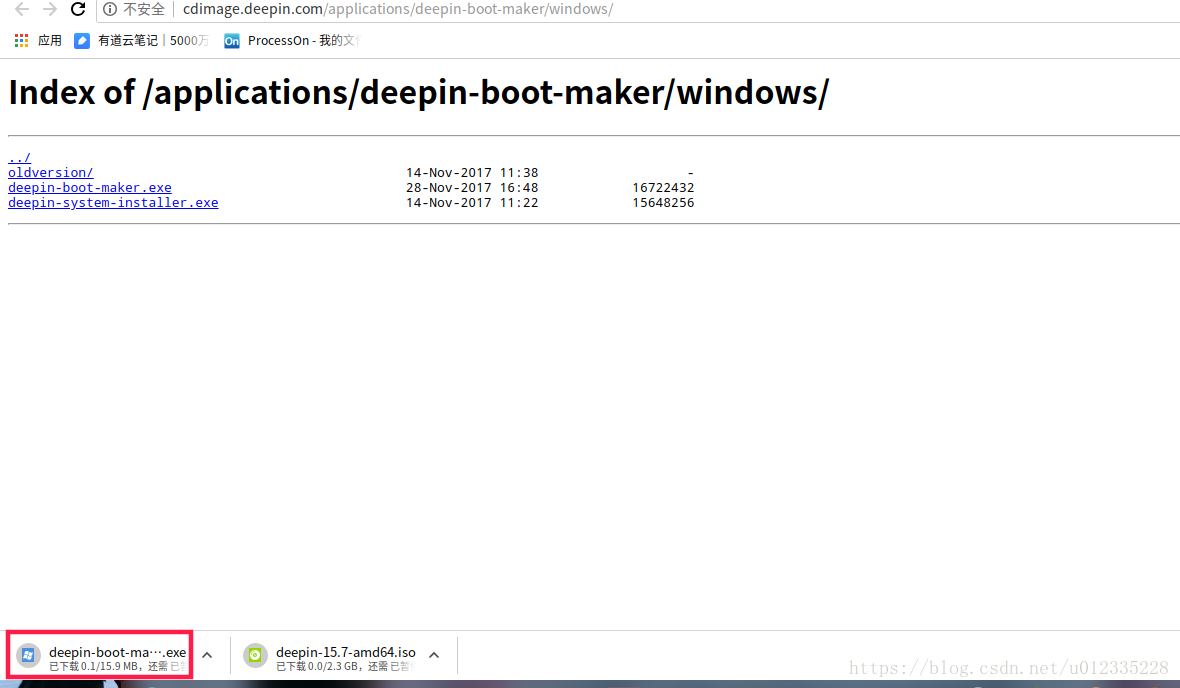The height and width of the screenshot is (688, 1180).
Task: Open the parent directory ../ link
Action: tap(20, 157)
